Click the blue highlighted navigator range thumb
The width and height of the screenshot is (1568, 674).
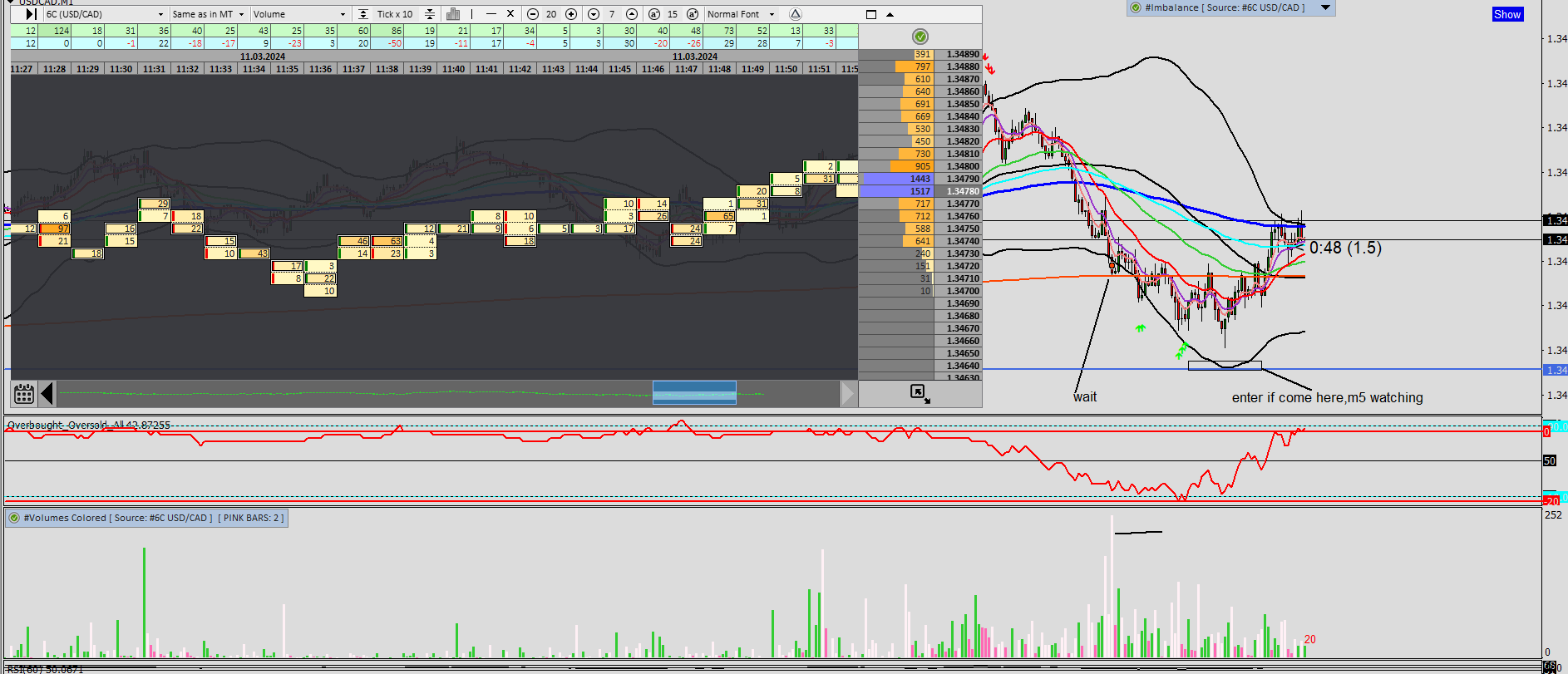tap(694, 392)
